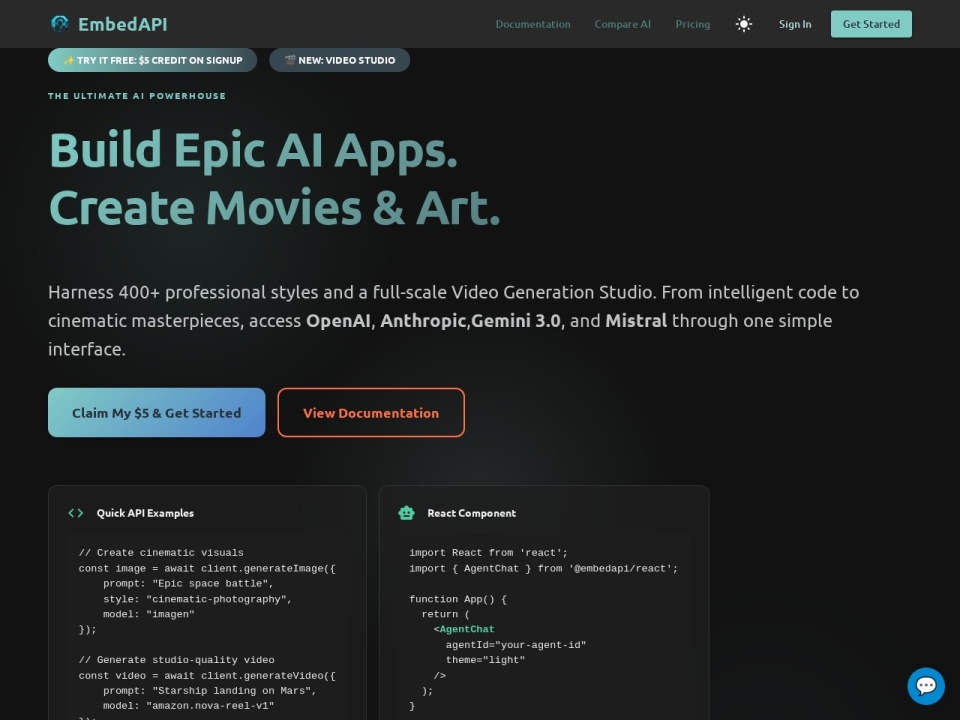
Task: Click the New: Video Studio badge
Action: coord(339,60)
